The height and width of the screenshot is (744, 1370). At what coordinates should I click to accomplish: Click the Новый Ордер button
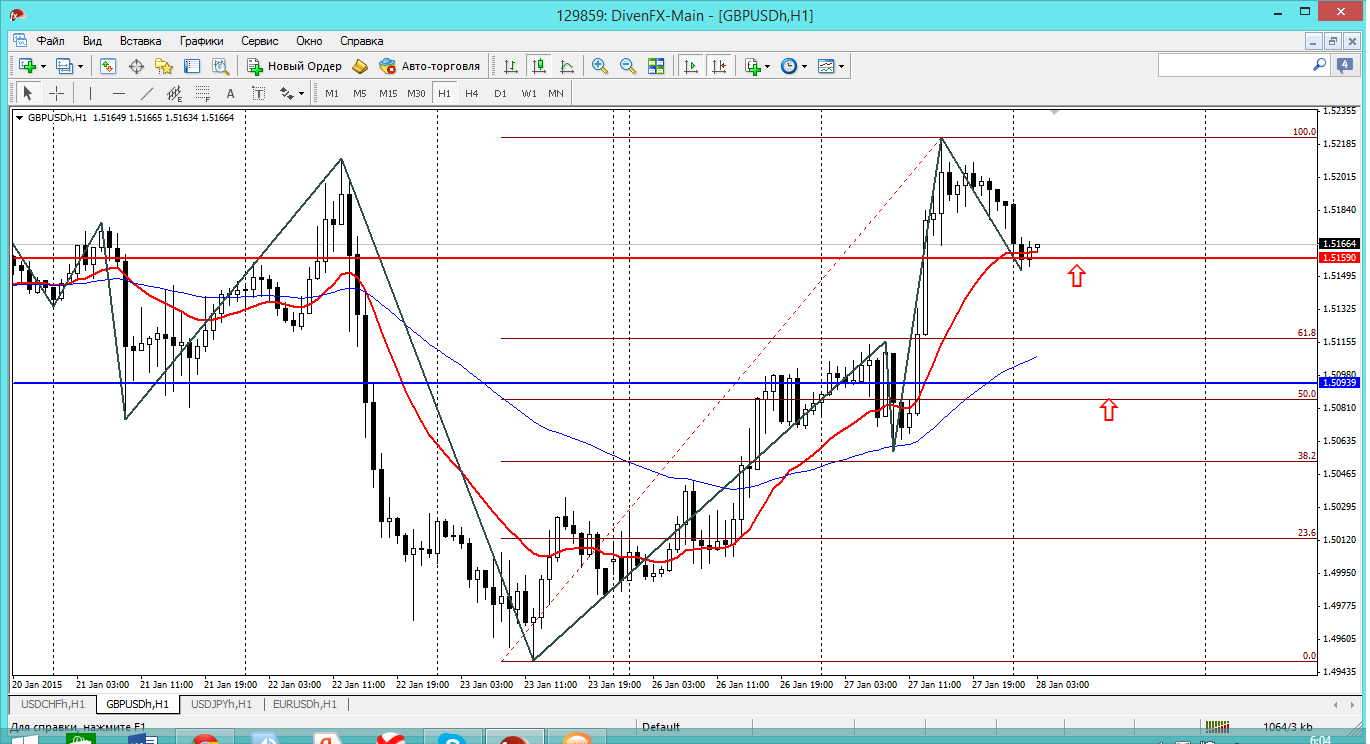[x=294, y=66]
